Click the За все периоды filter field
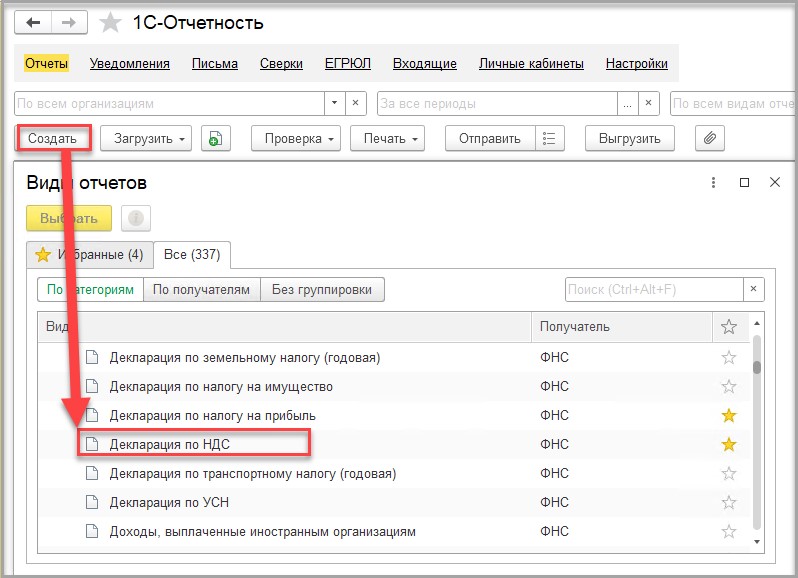The height and width of the screenshot is (578, 798). 497,103
